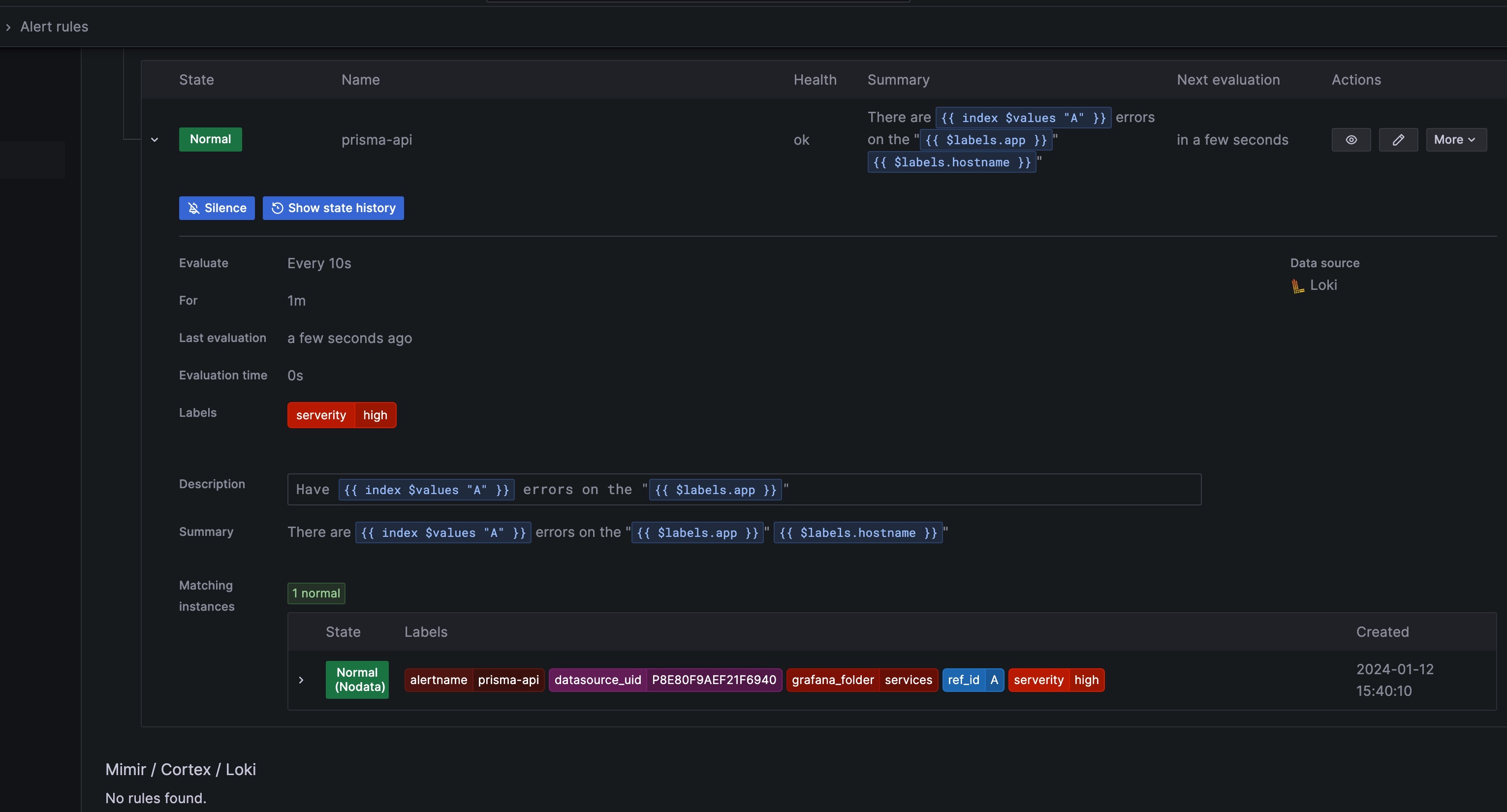Click the prisma-api rule name
The height and width of the screenshot is (812, 1507).
pyautogui.click(x=377, y=140)
